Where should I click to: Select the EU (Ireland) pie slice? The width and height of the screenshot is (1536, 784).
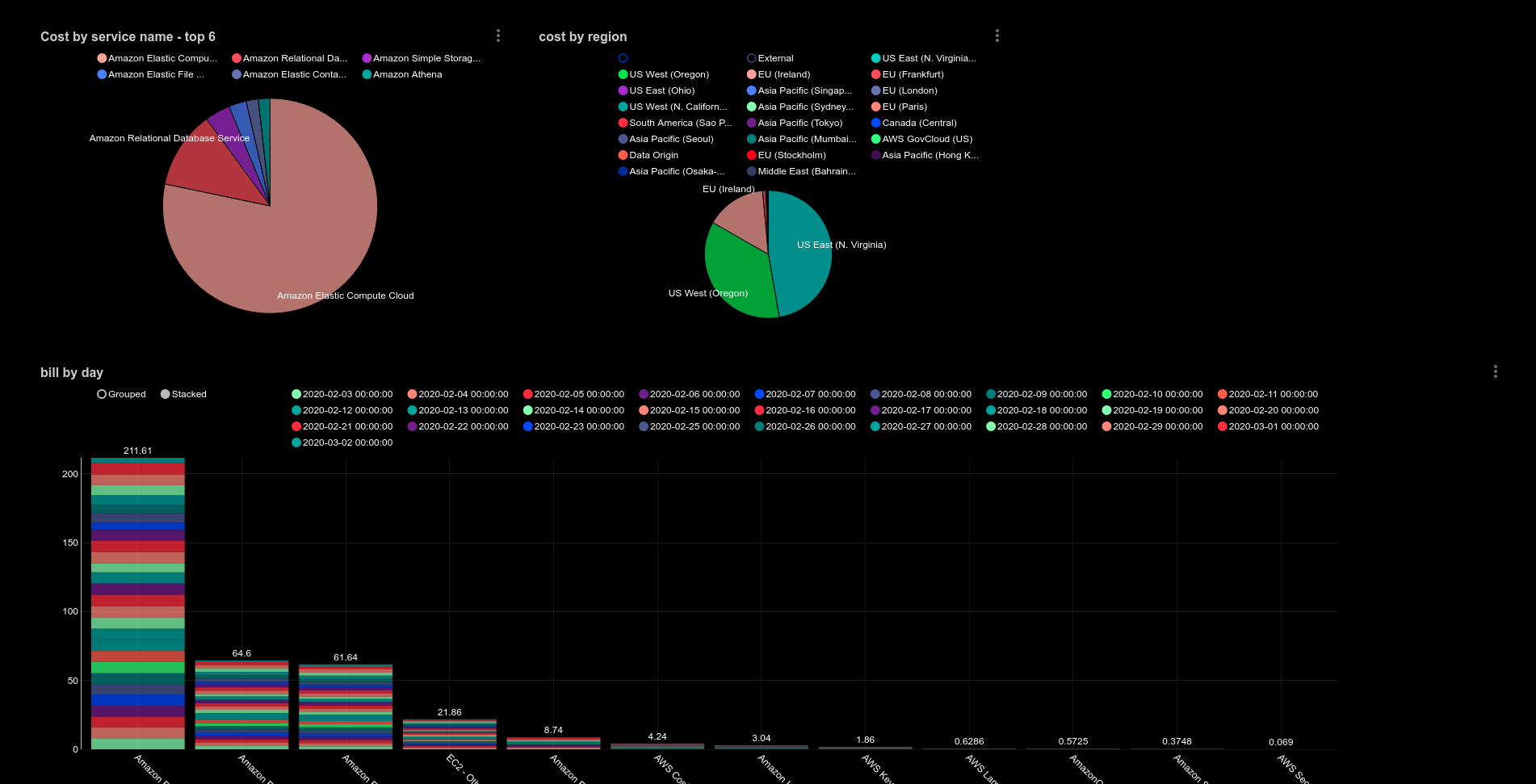pyautogui.click(x=745, y=220)
